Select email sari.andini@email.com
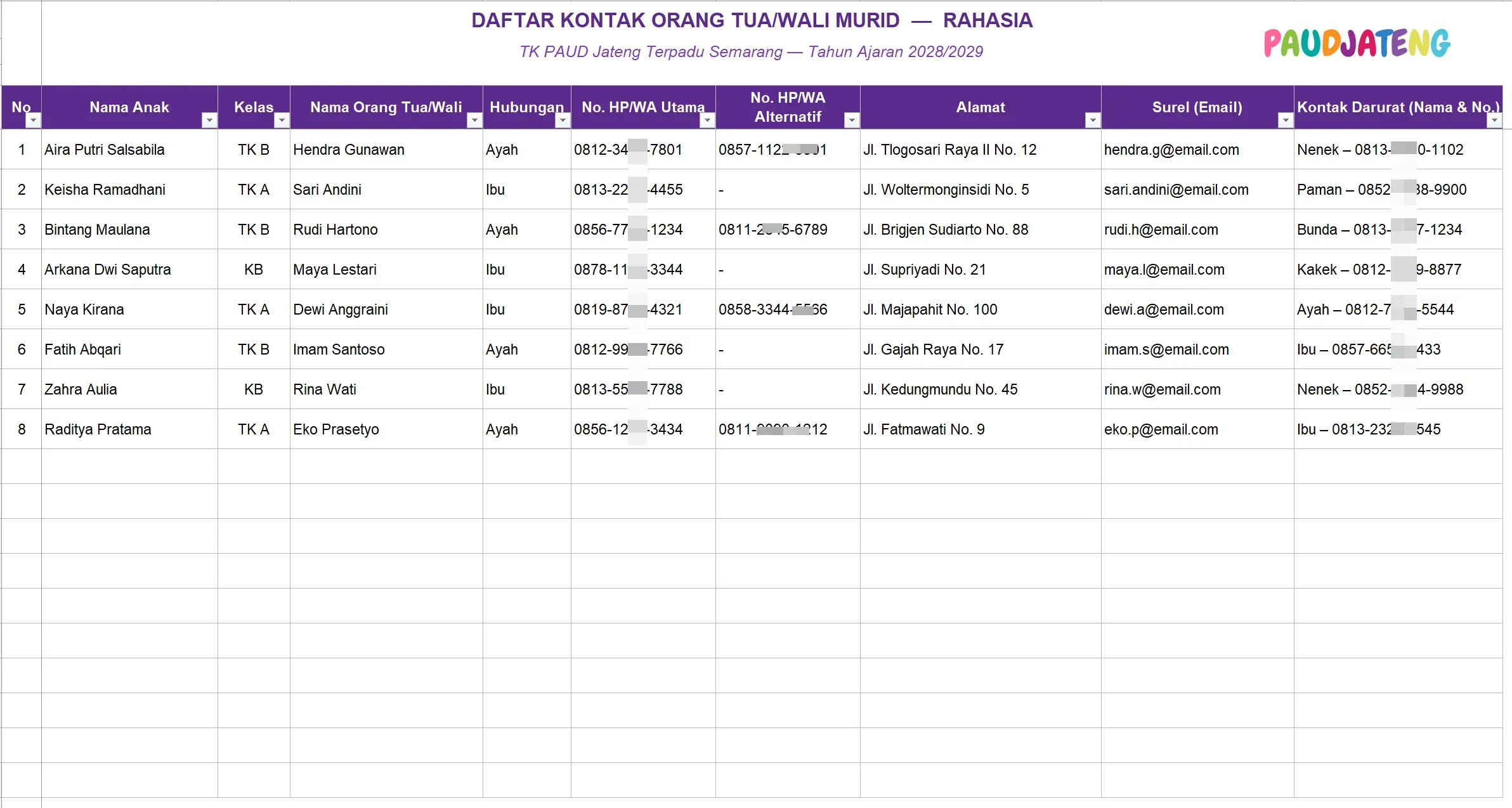This screenshot has width=1512, height=808. point(1197,190)
